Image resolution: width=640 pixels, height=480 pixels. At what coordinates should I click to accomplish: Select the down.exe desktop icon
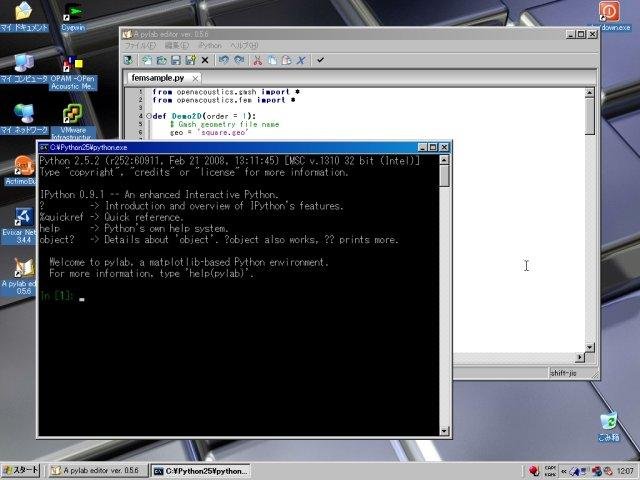(x=610, y=16)
